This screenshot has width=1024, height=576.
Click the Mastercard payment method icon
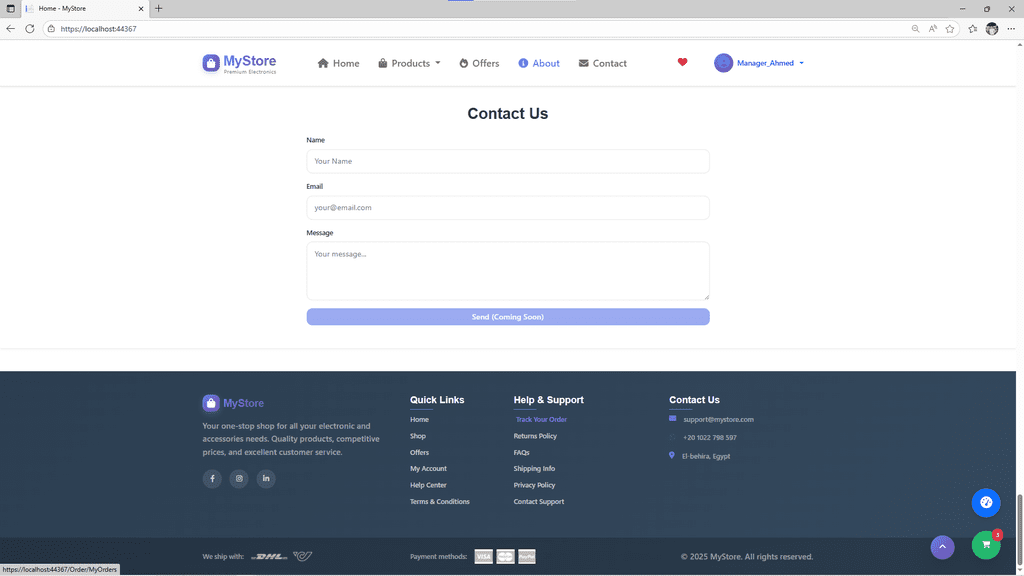[505, 556]
